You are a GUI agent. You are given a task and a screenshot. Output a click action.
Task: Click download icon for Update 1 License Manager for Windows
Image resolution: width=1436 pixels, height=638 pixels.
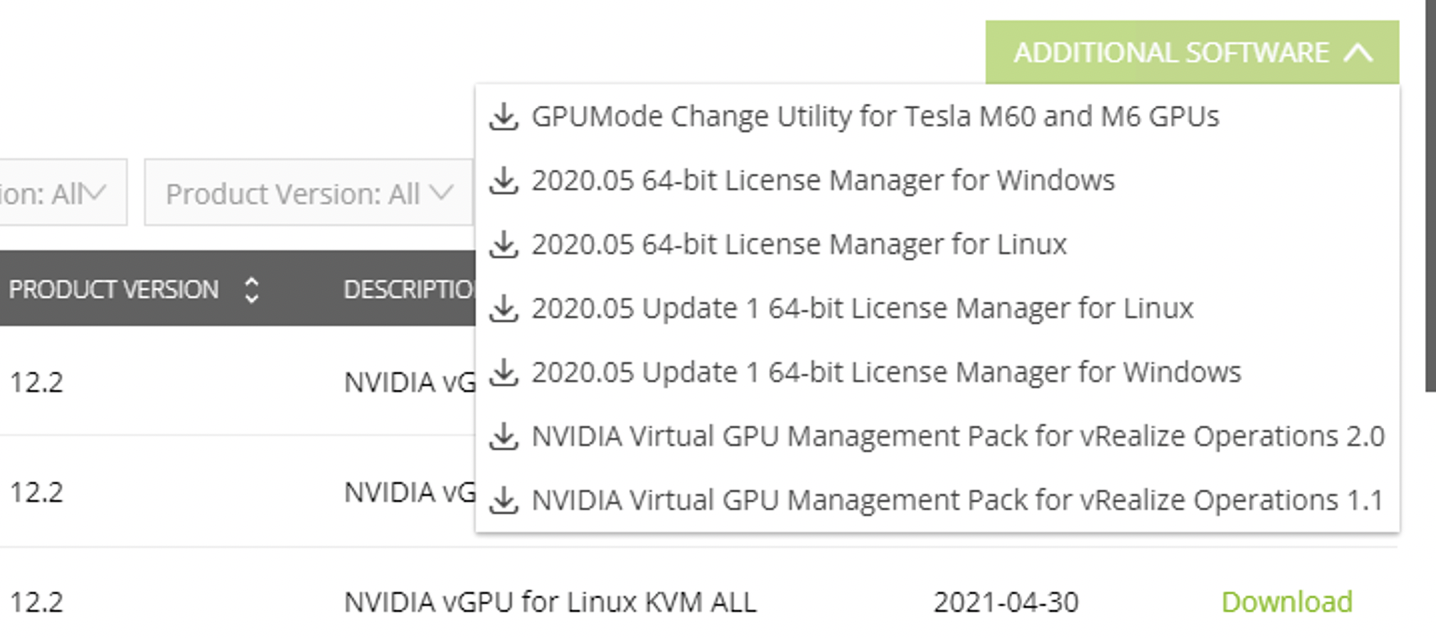pyautogui.click(x=503, y=373)
